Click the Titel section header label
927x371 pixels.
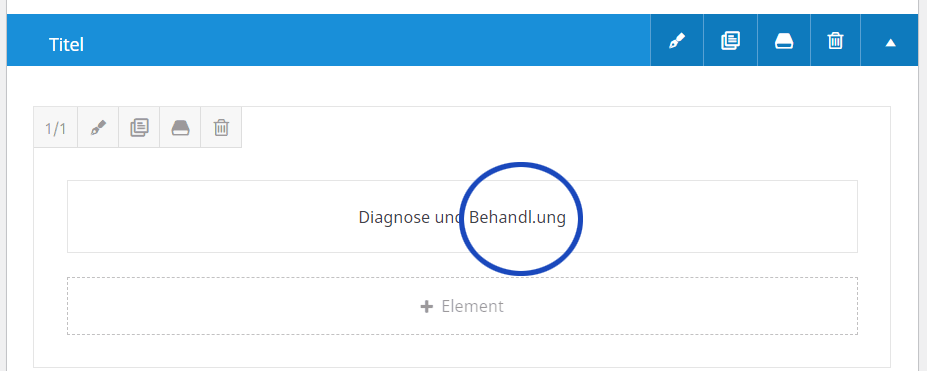[x=66, y=44]
